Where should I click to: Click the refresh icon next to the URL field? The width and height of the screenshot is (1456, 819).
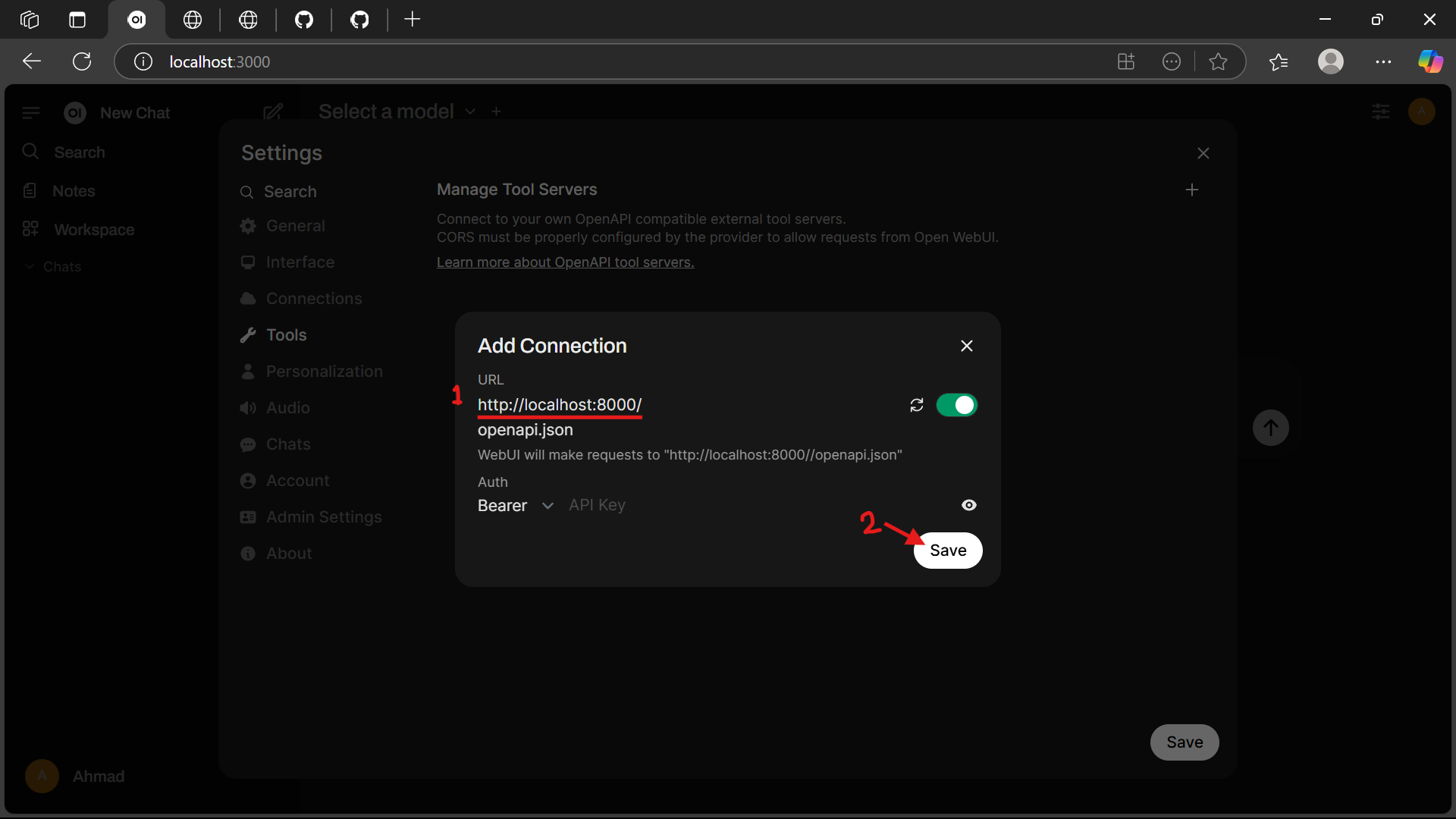point(916,405)
